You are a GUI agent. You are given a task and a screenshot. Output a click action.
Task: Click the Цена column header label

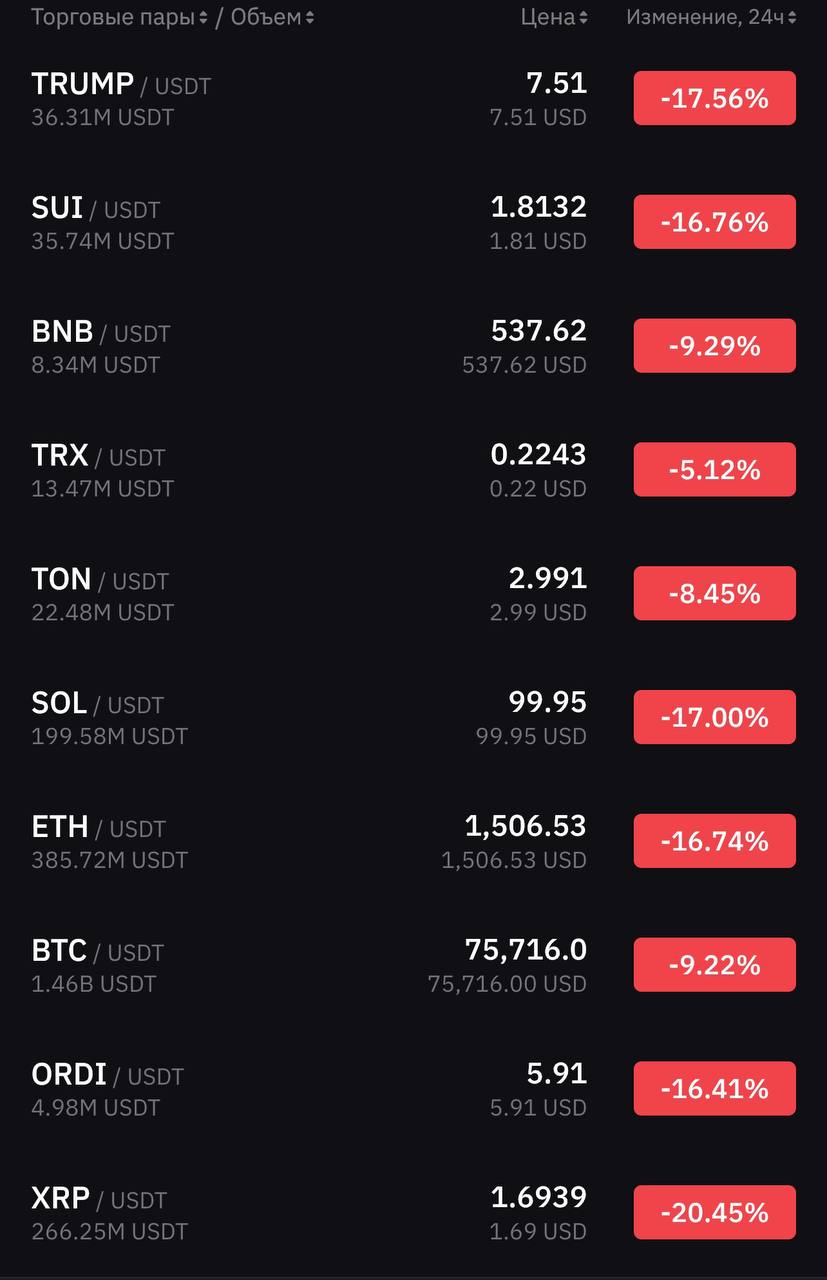pos(548,18)
